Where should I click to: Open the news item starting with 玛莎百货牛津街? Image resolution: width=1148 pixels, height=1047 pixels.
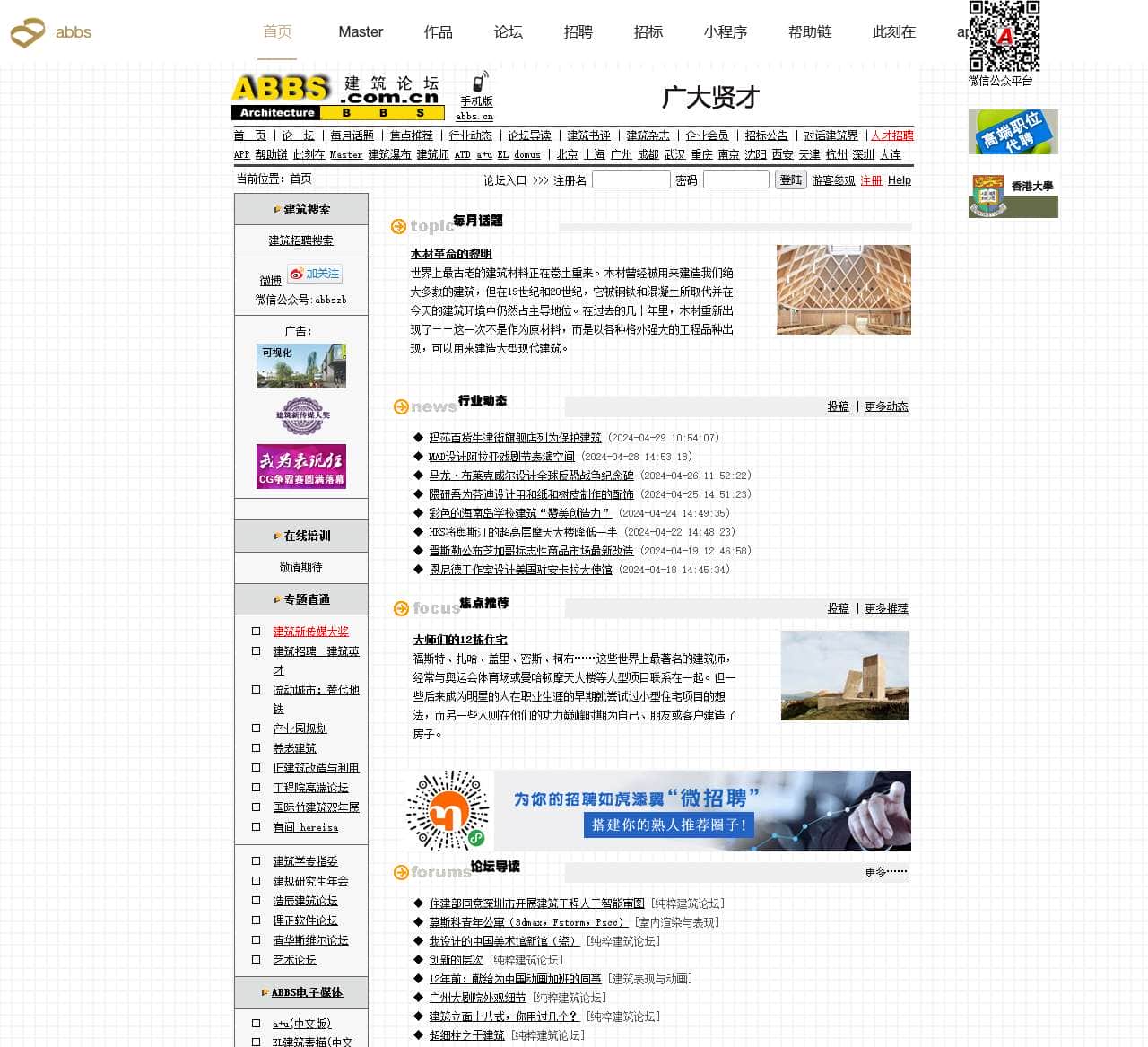[516, 438]
